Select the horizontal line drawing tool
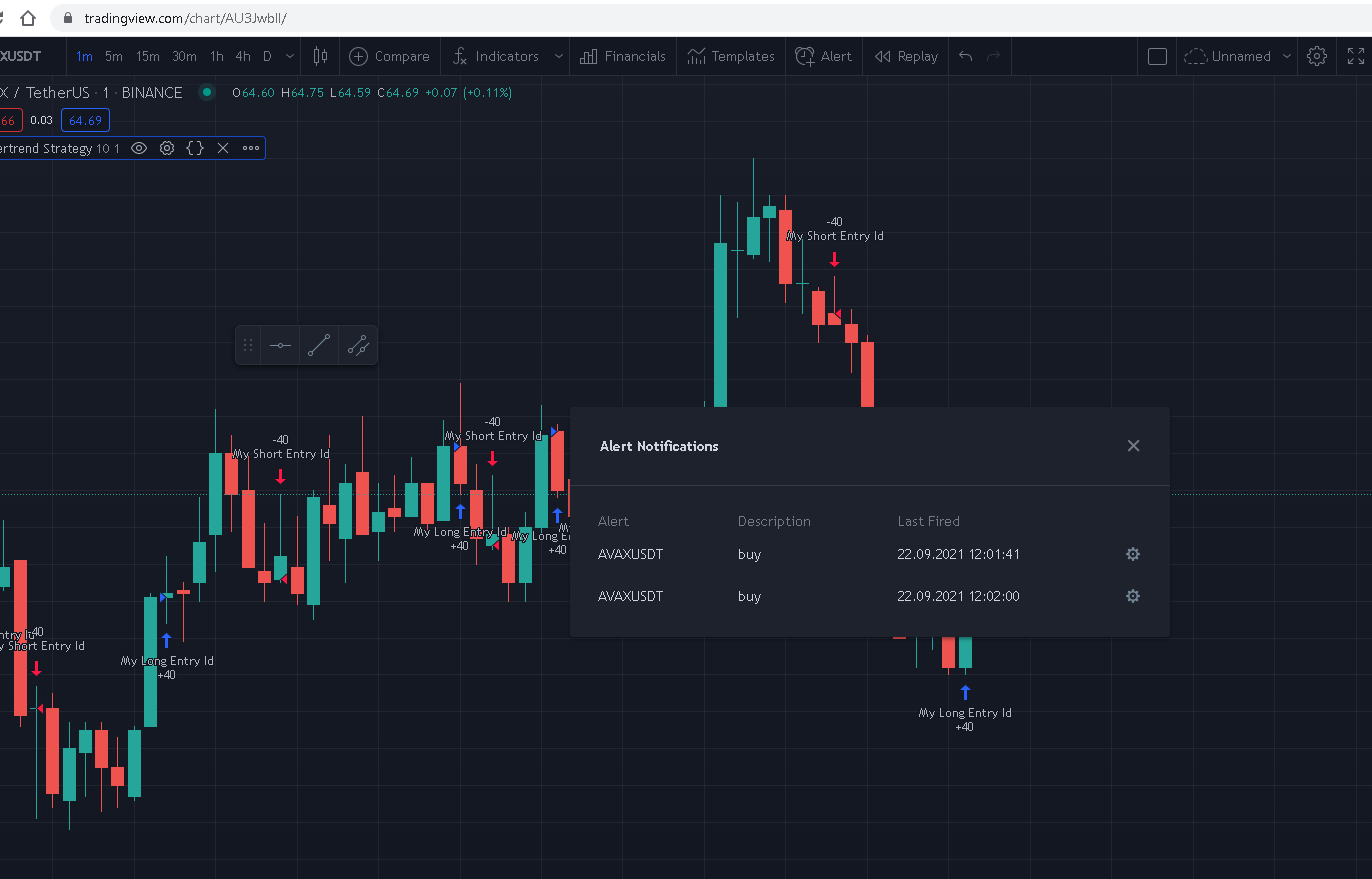 pyautogui.click(x=280, y=345)
